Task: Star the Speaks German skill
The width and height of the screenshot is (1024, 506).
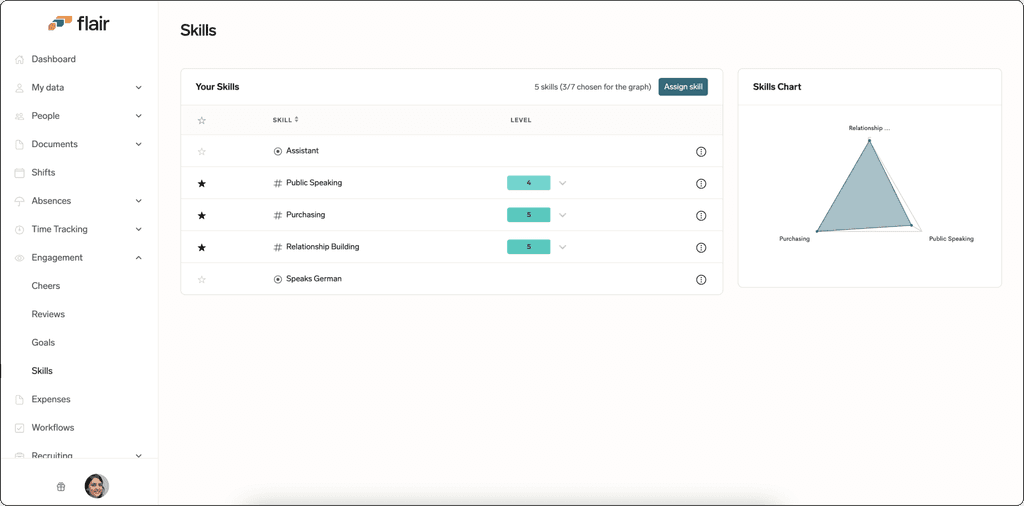Action: point(202,279)
